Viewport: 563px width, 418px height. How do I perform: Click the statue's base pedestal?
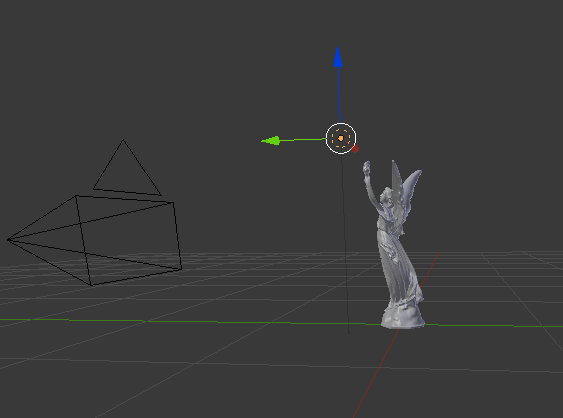tap(403, 317)
